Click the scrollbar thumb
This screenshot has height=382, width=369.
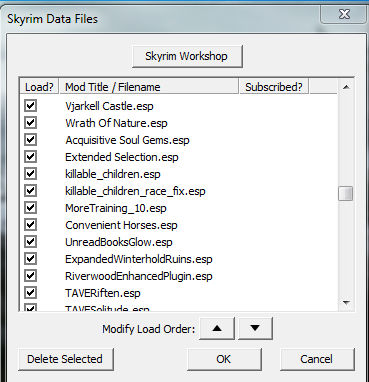pos(346,193)
